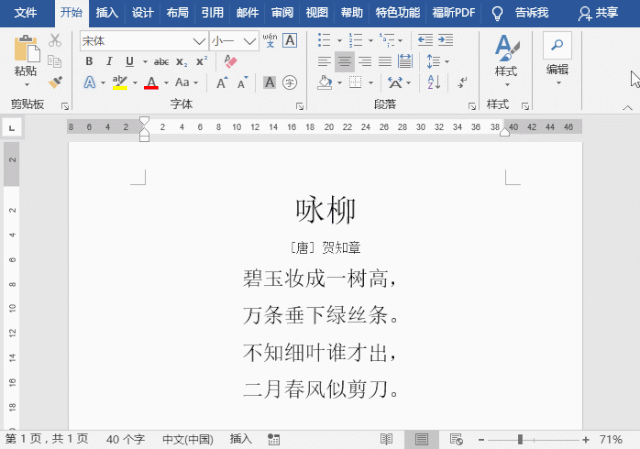Screen dimensions: 640x449
Task: Click 中文(中国) language in status bar
Action: [188, 439]
